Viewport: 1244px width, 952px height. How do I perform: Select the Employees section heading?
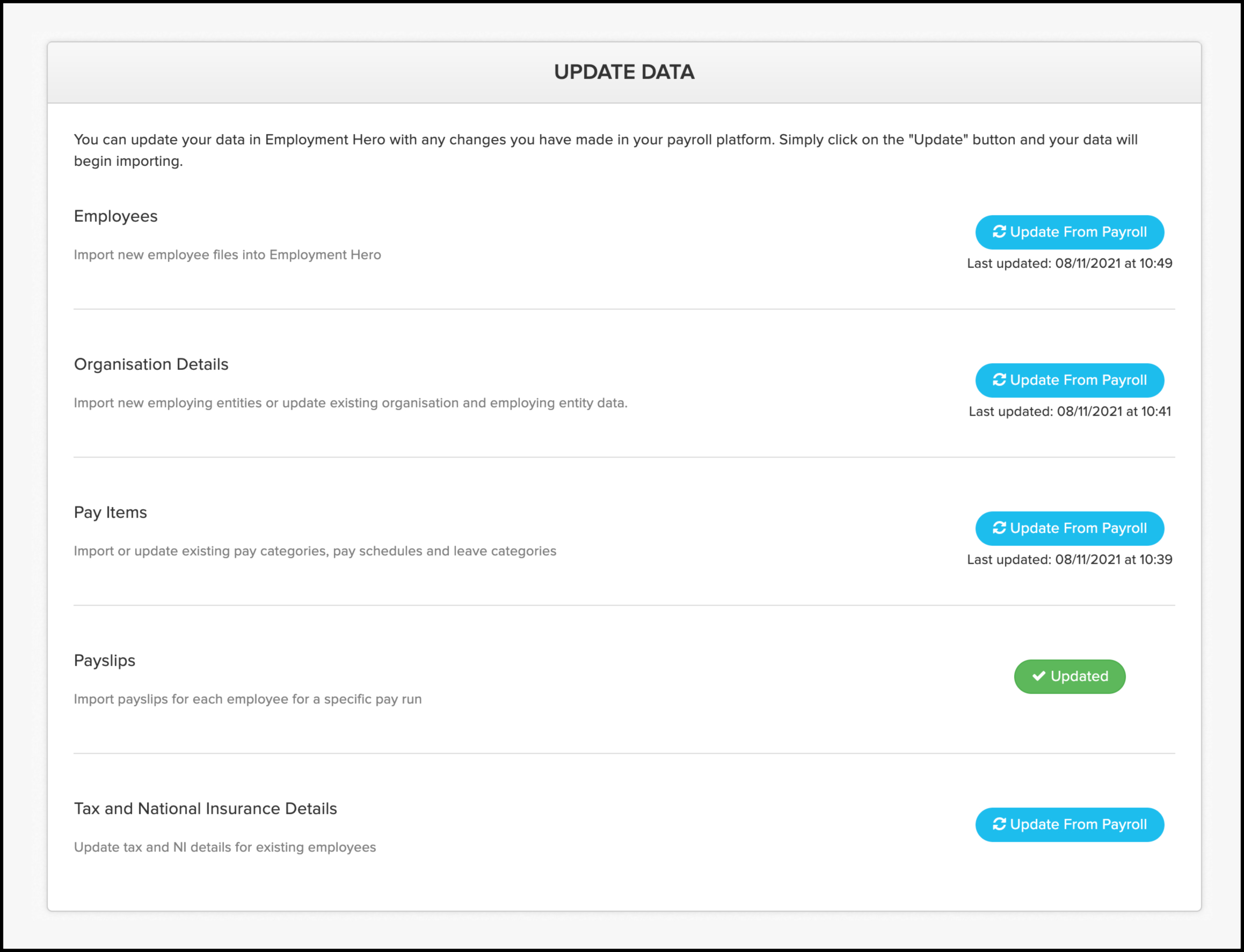pyautogui.click(x=115, y=216)
